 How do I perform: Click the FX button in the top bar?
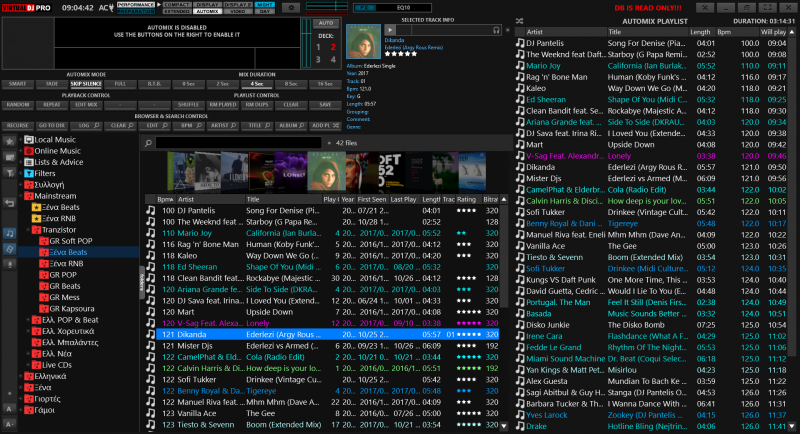[x=365, y=8]
